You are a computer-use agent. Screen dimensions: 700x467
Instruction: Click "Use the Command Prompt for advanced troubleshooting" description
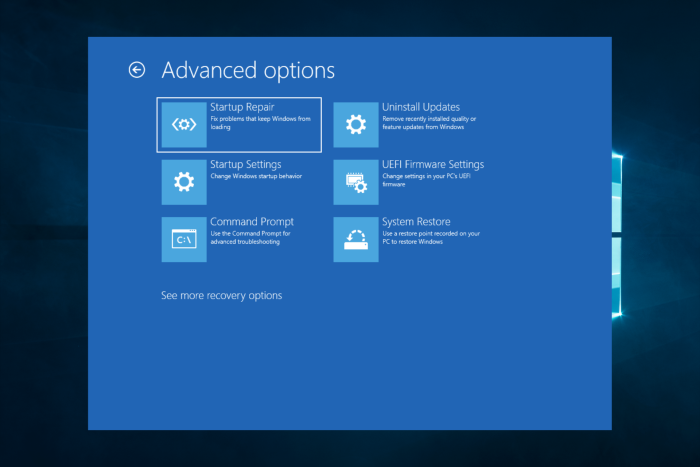[250, 238]
